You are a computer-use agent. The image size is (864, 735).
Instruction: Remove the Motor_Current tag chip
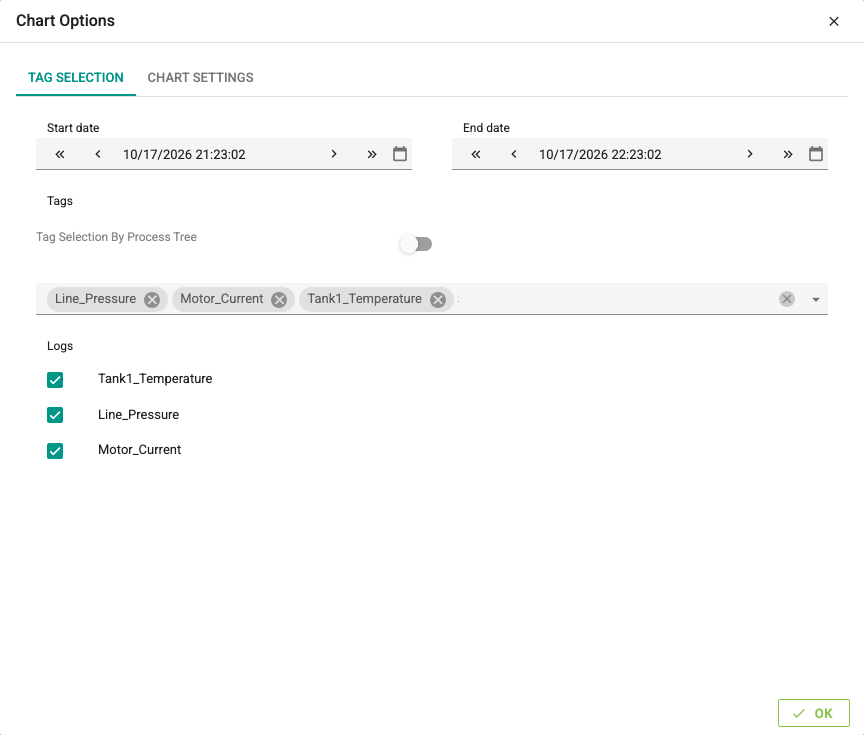pos(279,300)
